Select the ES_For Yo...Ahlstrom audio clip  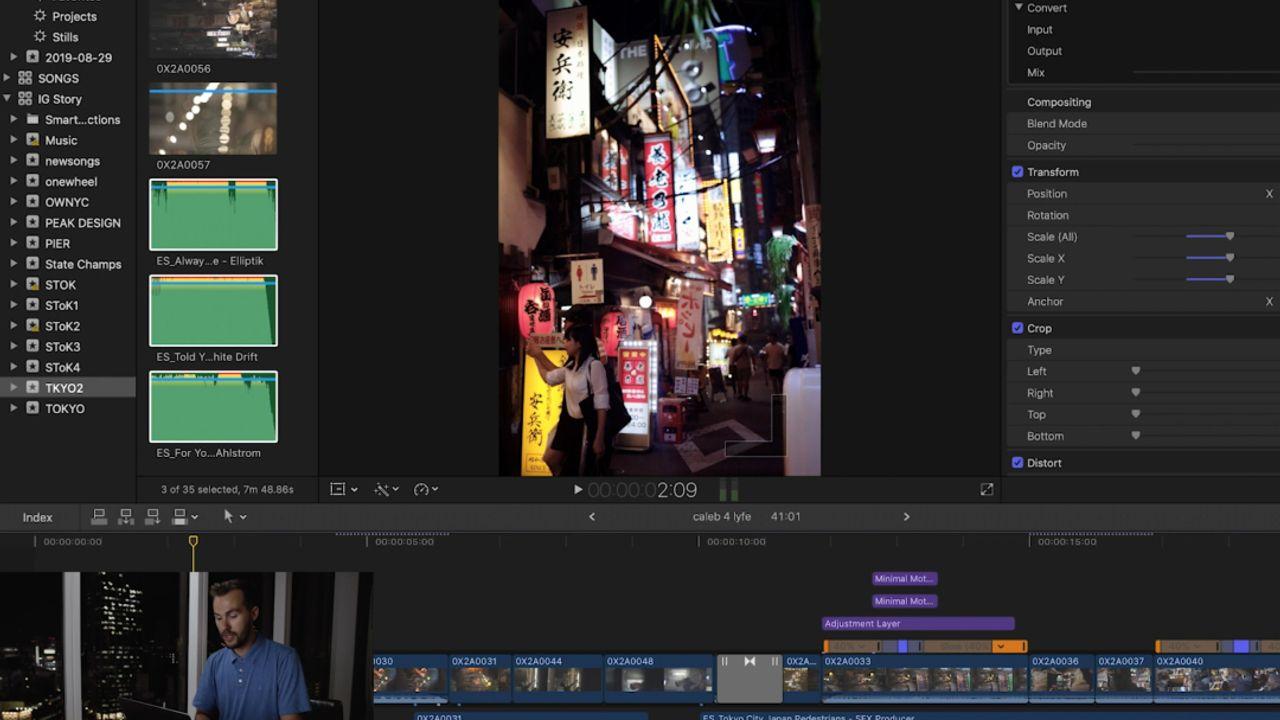tap(213, 406)
